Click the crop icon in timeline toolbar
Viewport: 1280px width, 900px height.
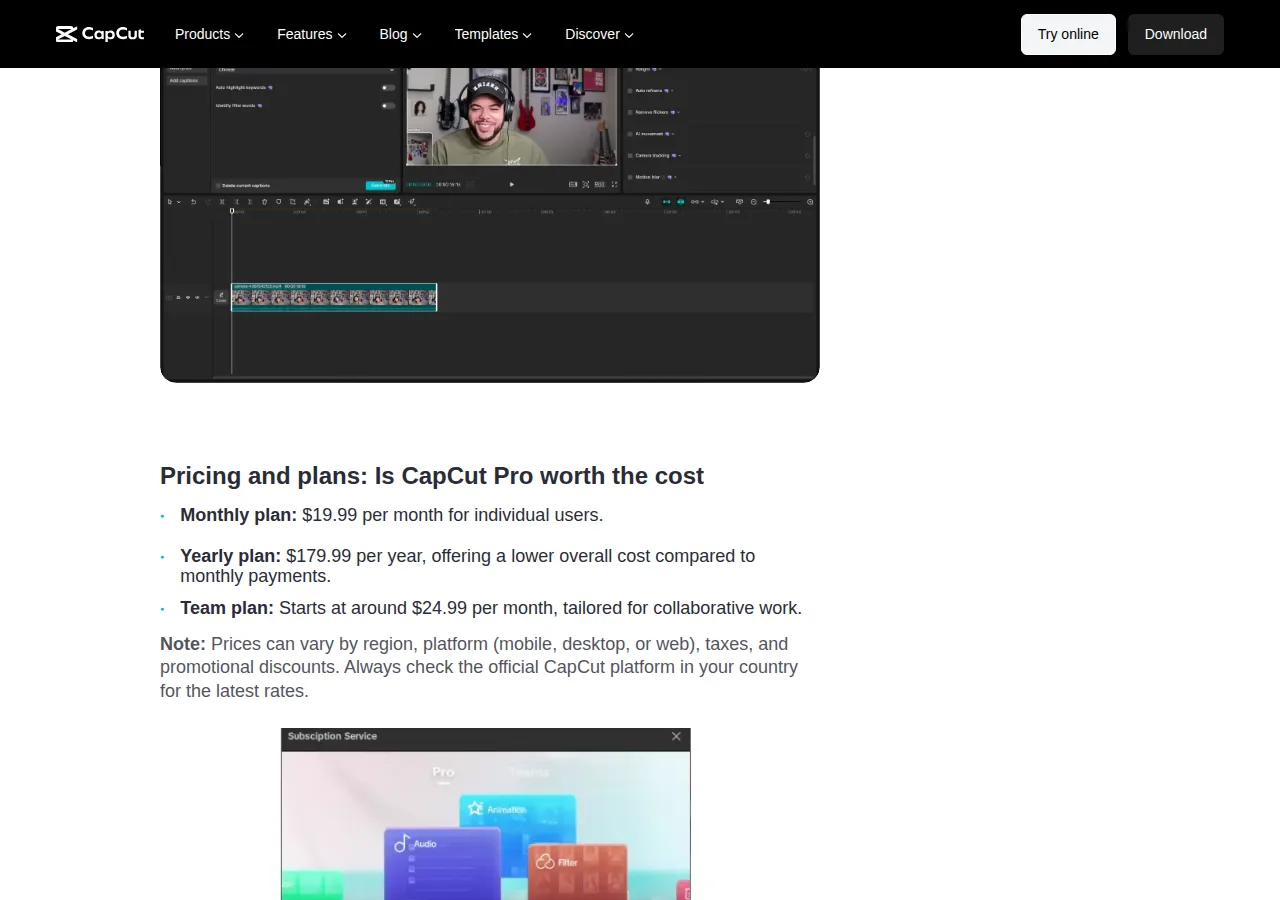pyautogui.click(x=293, y=202)
